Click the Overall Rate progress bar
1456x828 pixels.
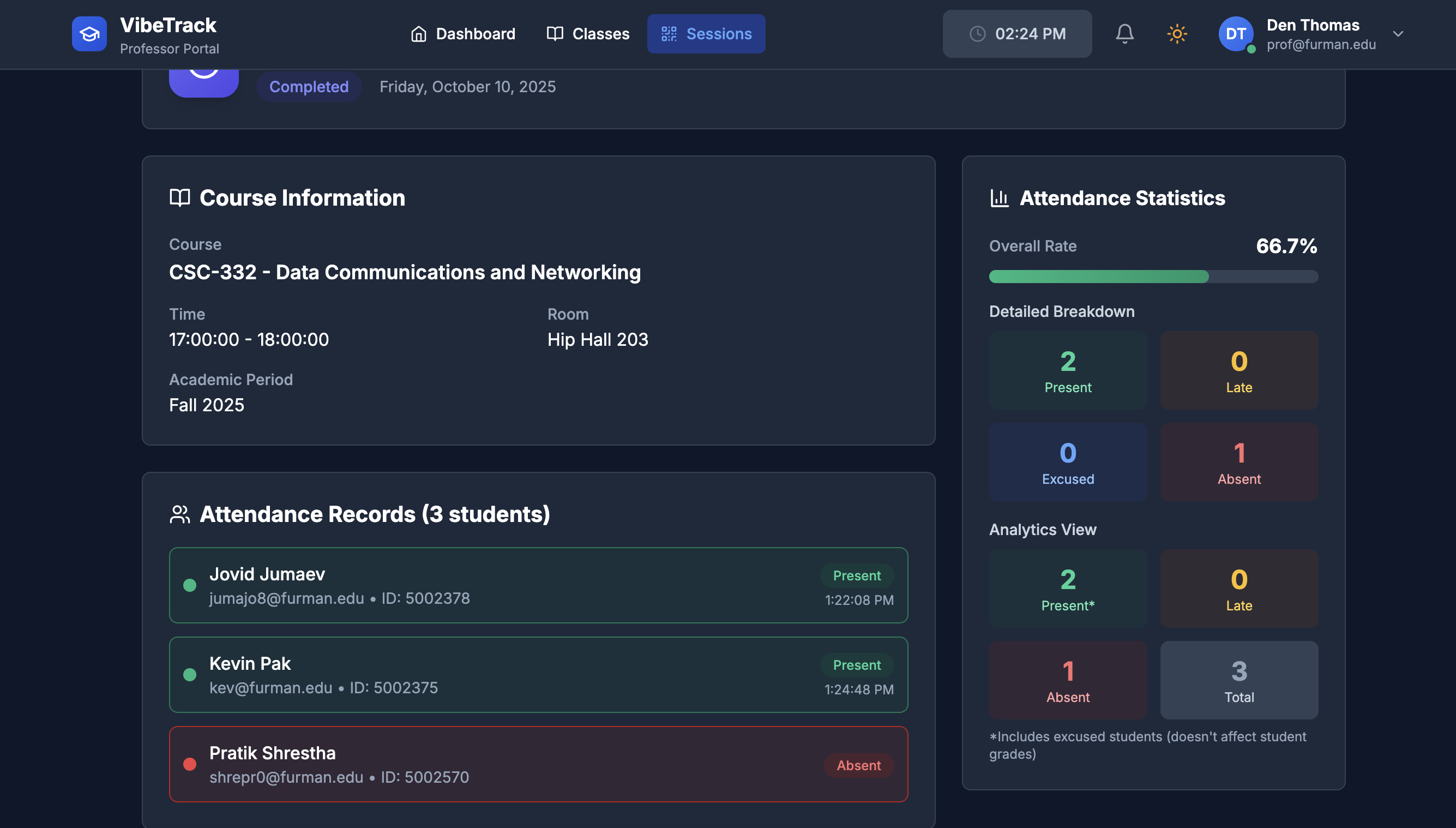pos(1153,277)
